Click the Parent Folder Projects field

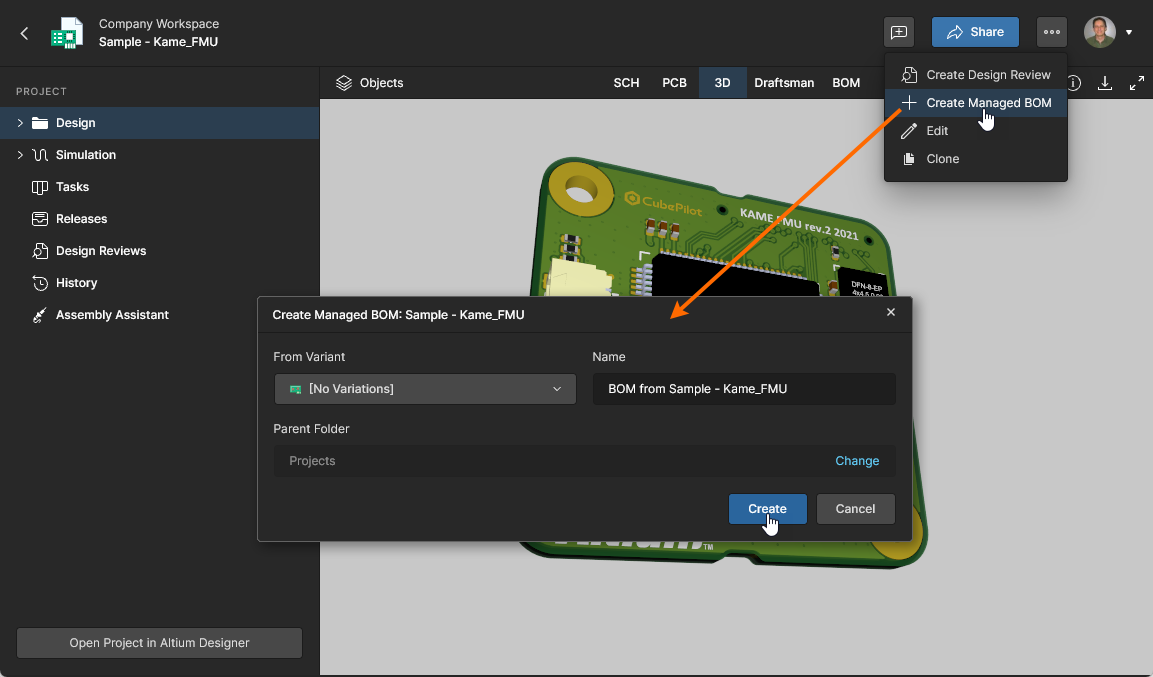pyautogui.click(x=585, y=461)
